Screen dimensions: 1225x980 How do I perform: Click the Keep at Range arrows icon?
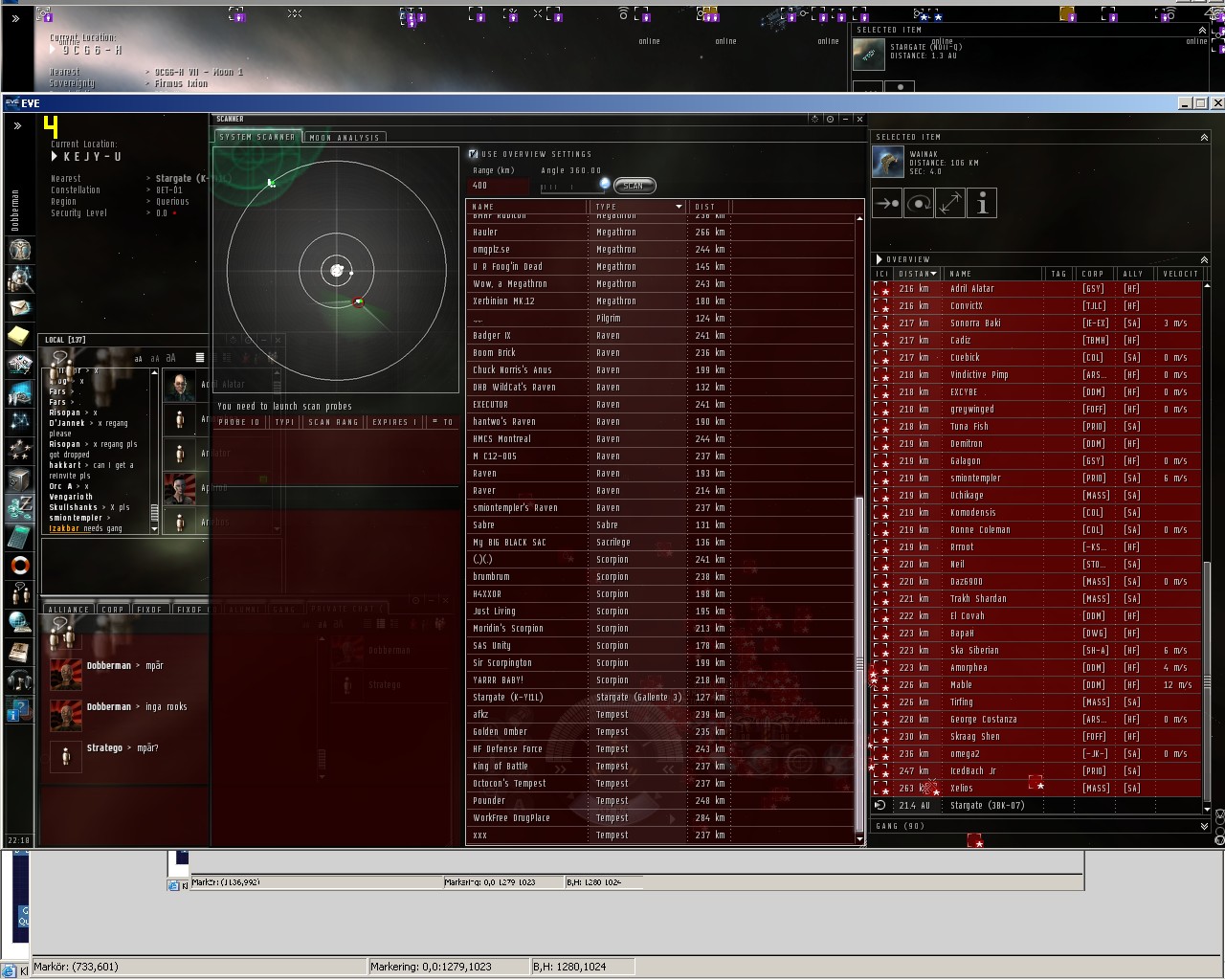[x=950, y=203]
